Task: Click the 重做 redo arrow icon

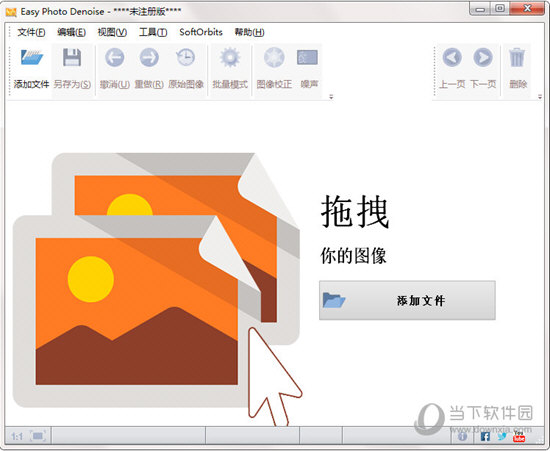Action: (x=149, y=58)
